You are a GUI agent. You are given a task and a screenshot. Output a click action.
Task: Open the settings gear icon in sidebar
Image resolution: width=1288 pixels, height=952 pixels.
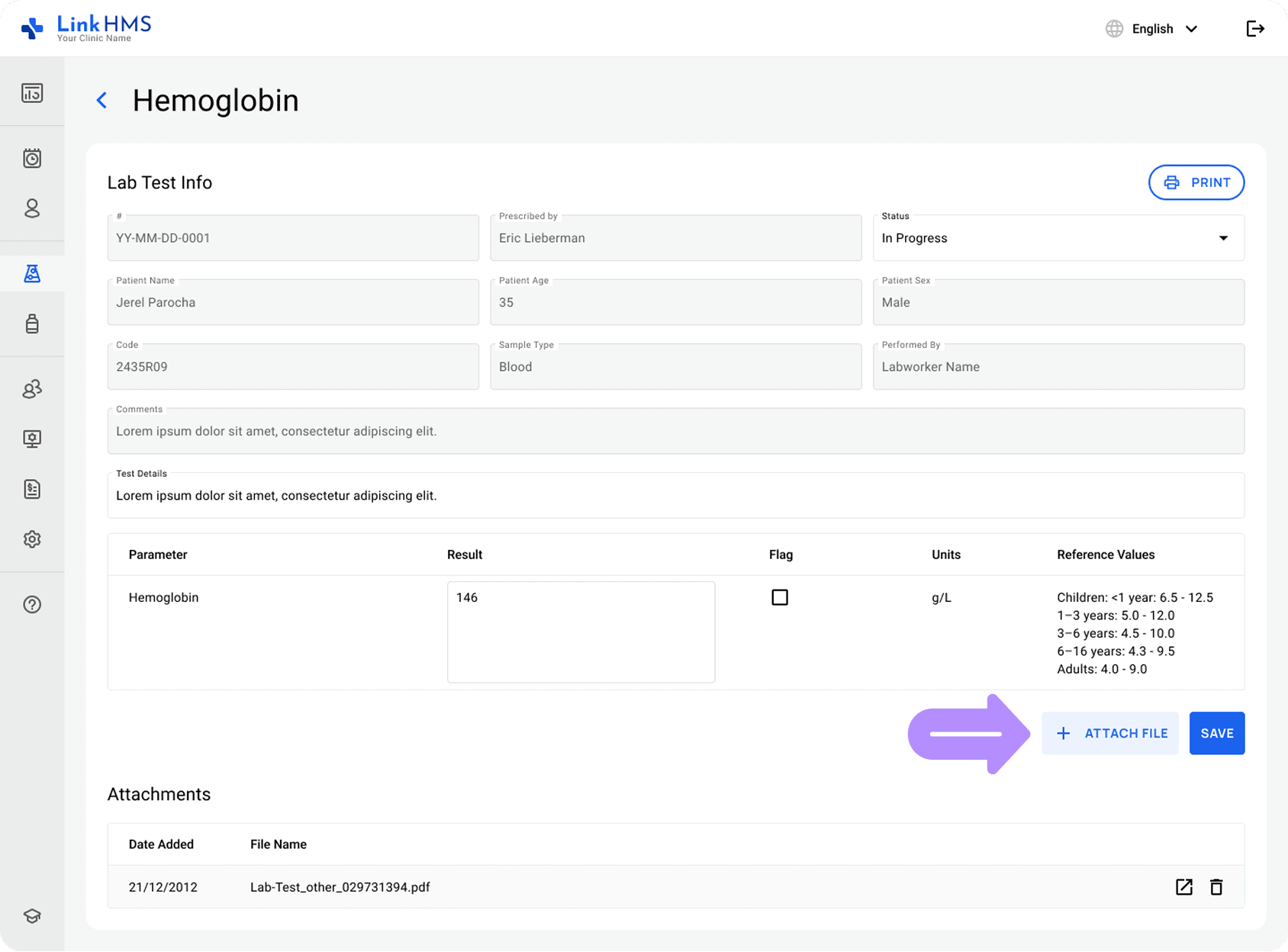(x=32, y=539)
